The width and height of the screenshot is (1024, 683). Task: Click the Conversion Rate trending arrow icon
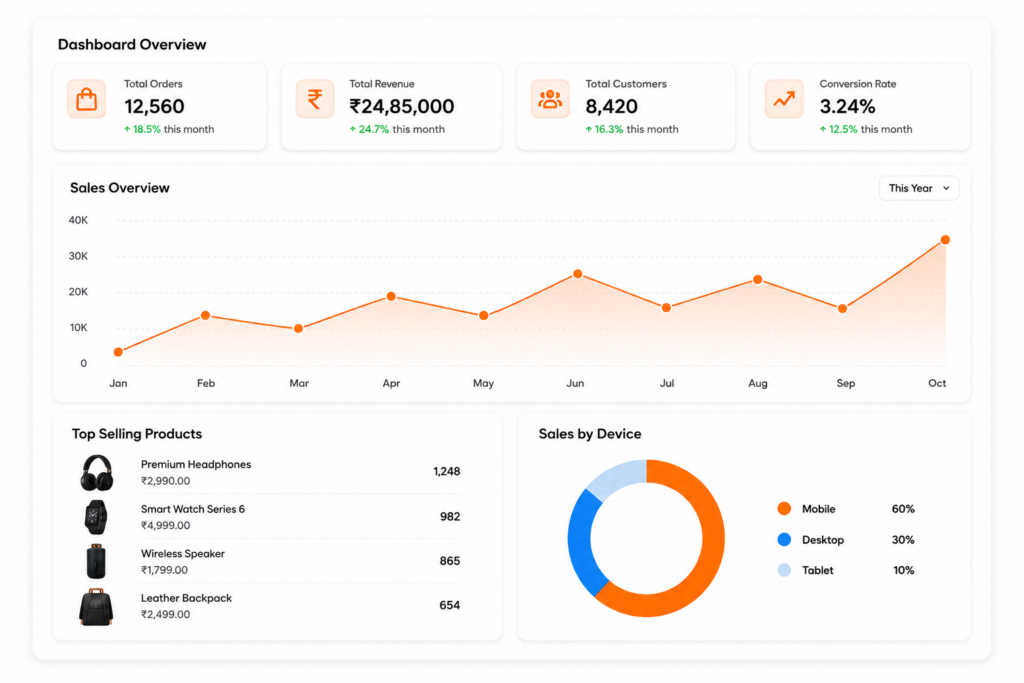[784, 99]
